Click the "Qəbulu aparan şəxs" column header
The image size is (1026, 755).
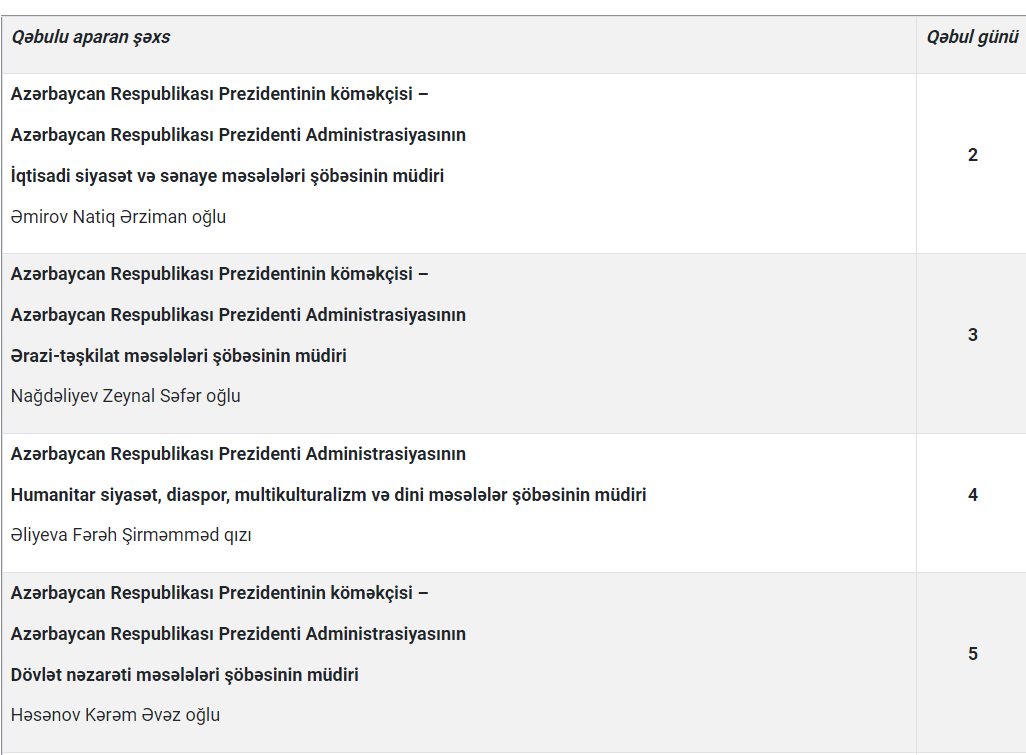click(91, 37)
